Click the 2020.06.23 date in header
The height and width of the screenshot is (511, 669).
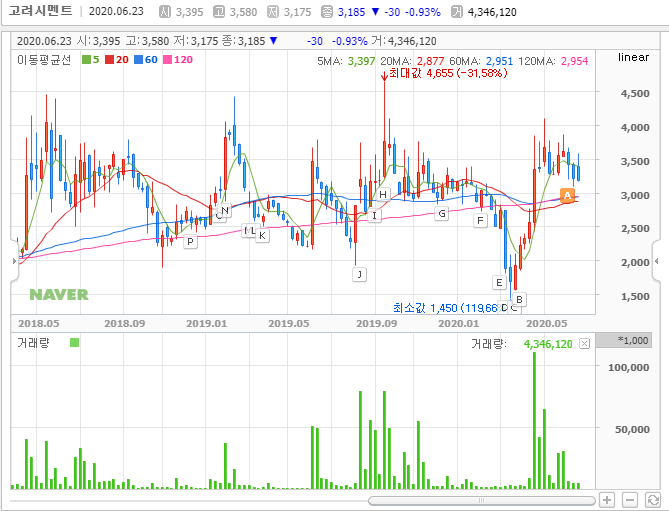coord(116,11)
